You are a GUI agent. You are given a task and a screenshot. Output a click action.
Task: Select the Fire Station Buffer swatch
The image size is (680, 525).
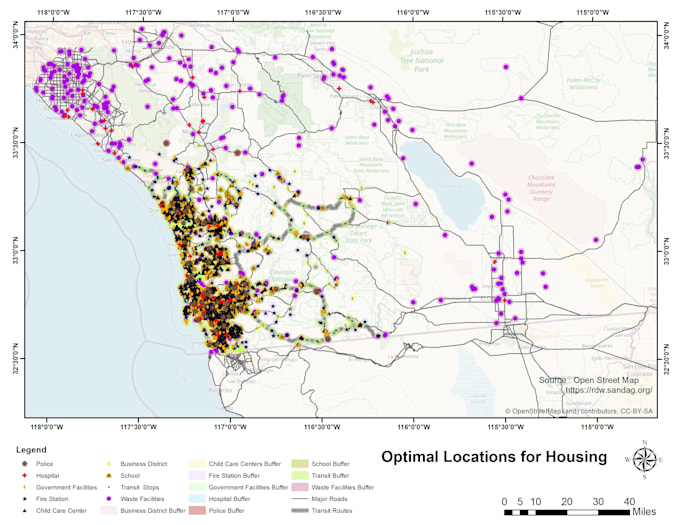197,476
